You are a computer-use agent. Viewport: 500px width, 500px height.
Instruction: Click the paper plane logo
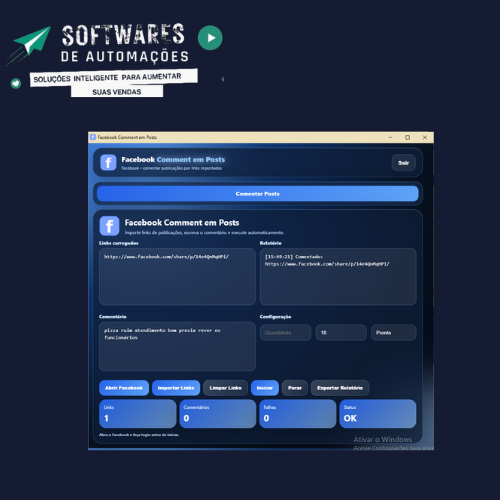tap(32, 42)
